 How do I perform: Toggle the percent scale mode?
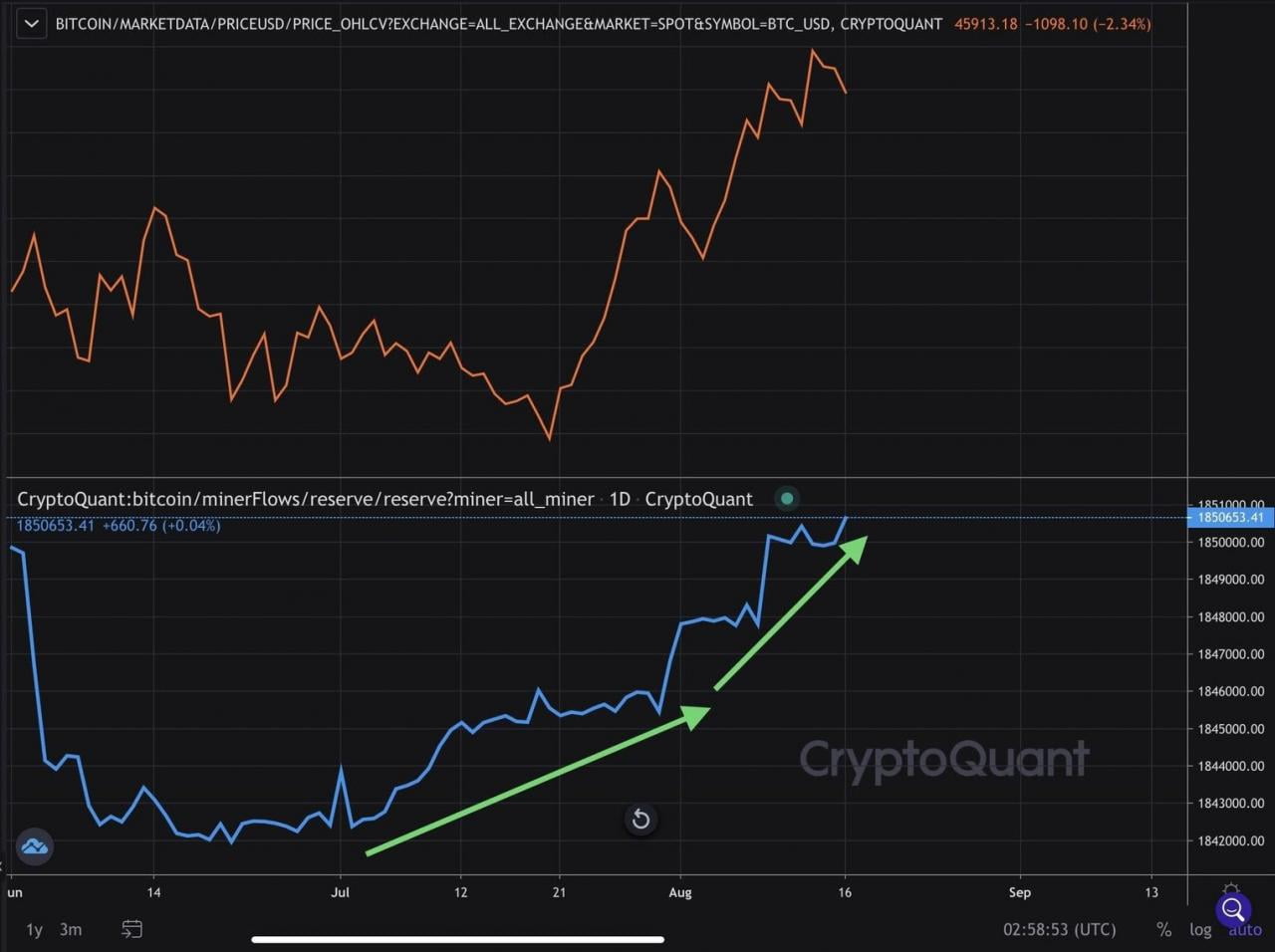coord(1163,929)
